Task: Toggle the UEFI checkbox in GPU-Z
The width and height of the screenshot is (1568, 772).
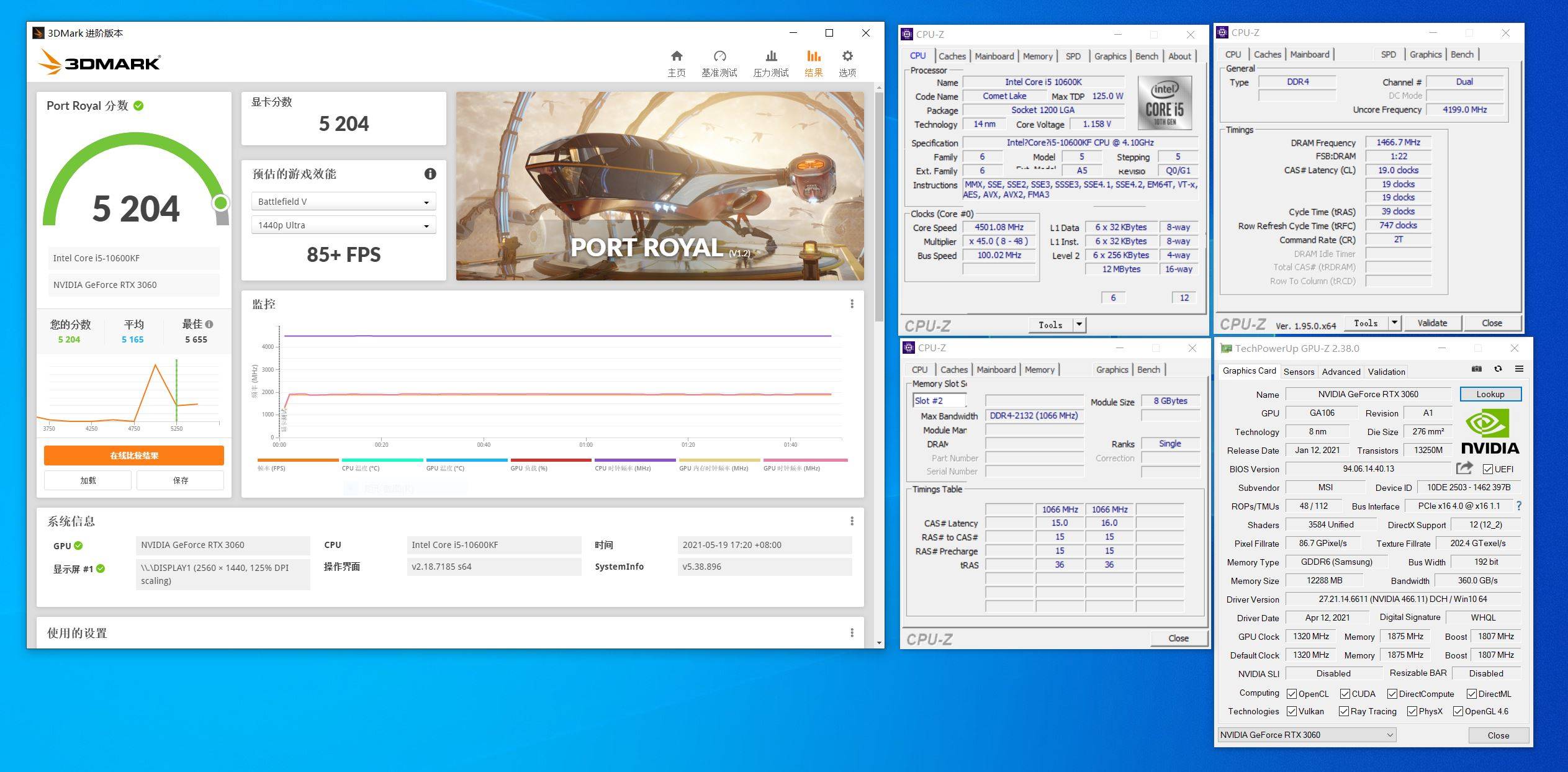Action: (1488, 469)
